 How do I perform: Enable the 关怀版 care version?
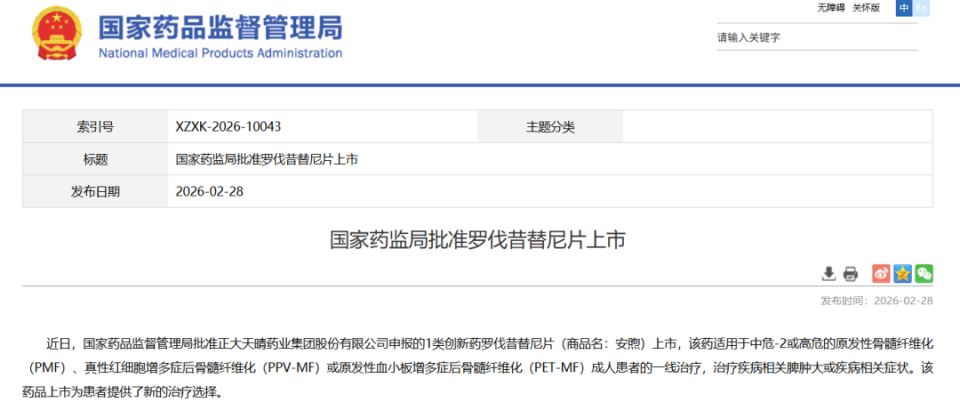point(866,8)
